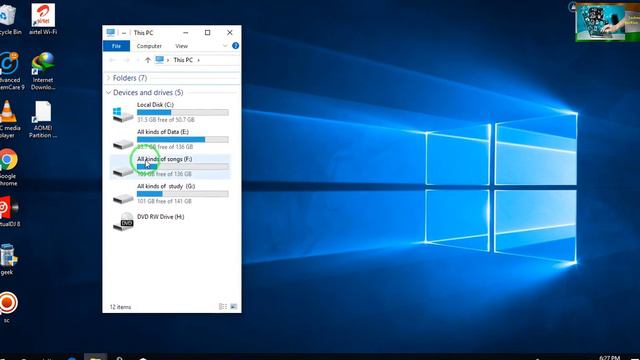Open the Help question mark icon
640x360 pixels.
(x=236, y=46)
